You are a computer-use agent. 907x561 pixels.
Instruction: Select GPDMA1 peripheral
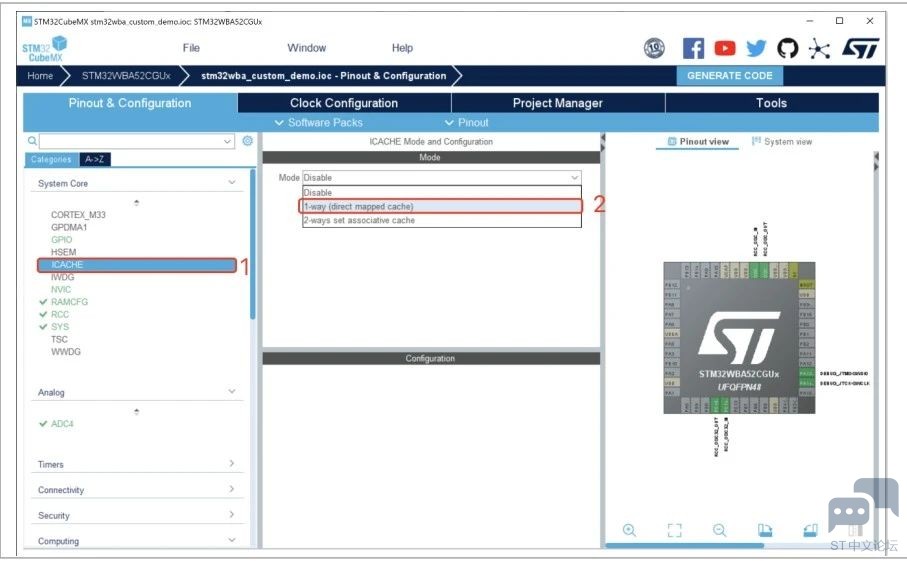click(69, 227)
